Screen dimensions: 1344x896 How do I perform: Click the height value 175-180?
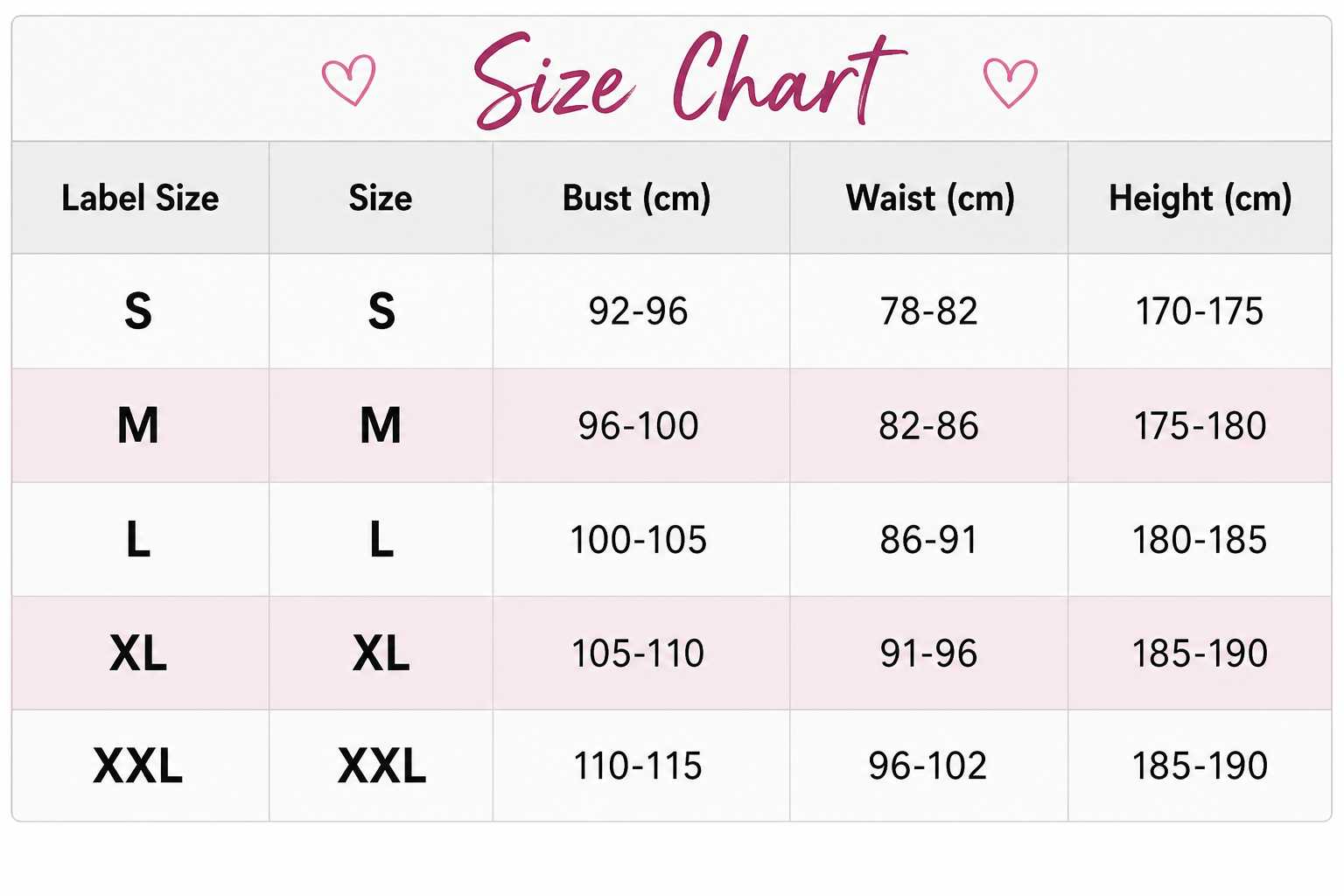pyautogui.click(x=1200, y=426)
